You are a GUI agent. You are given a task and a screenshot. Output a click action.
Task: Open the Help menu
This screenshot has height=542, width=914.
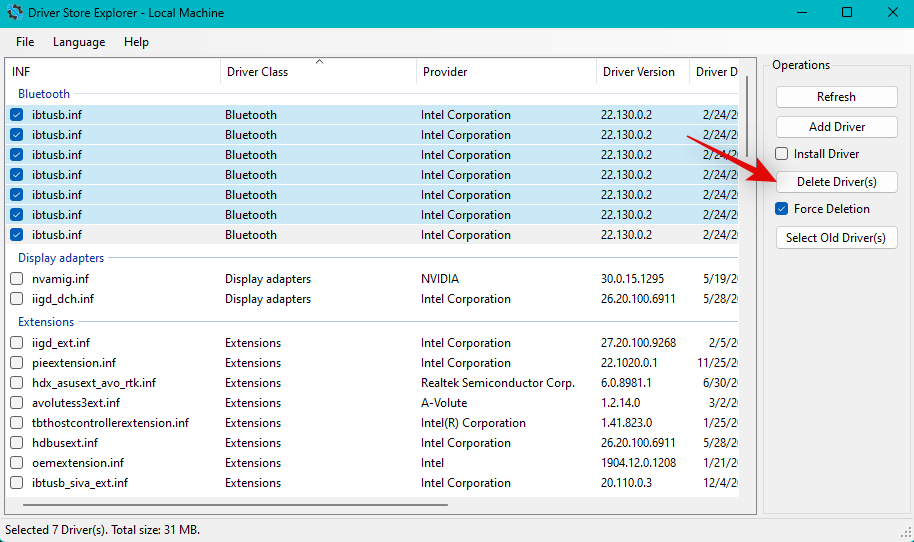[136, 42]
